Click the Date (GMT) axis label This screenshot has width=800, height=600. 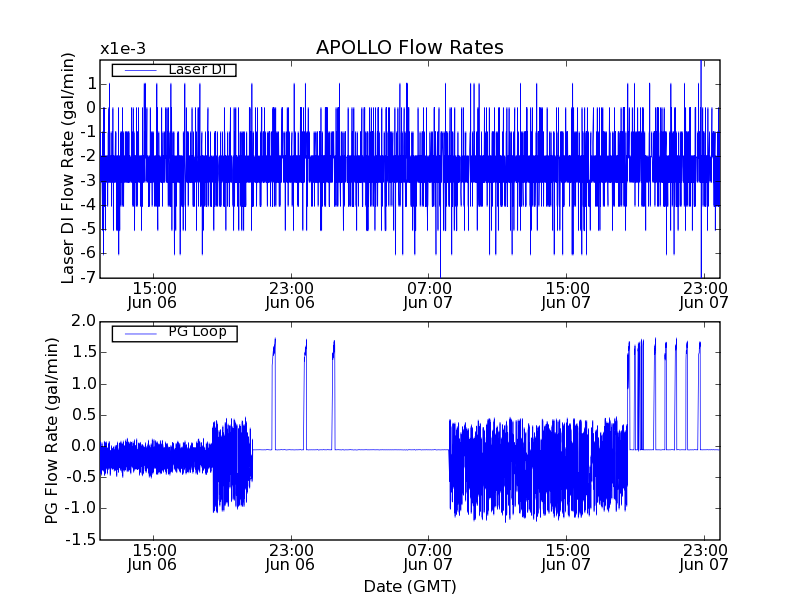[410, 586]
